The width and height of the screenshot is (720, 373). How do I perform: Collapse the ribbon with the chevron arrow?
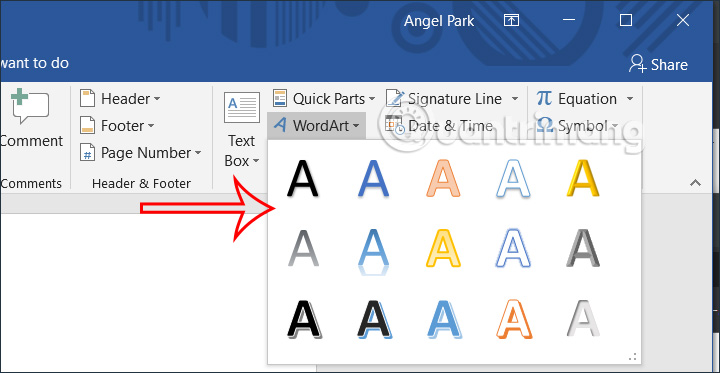[x=696, y=183]
